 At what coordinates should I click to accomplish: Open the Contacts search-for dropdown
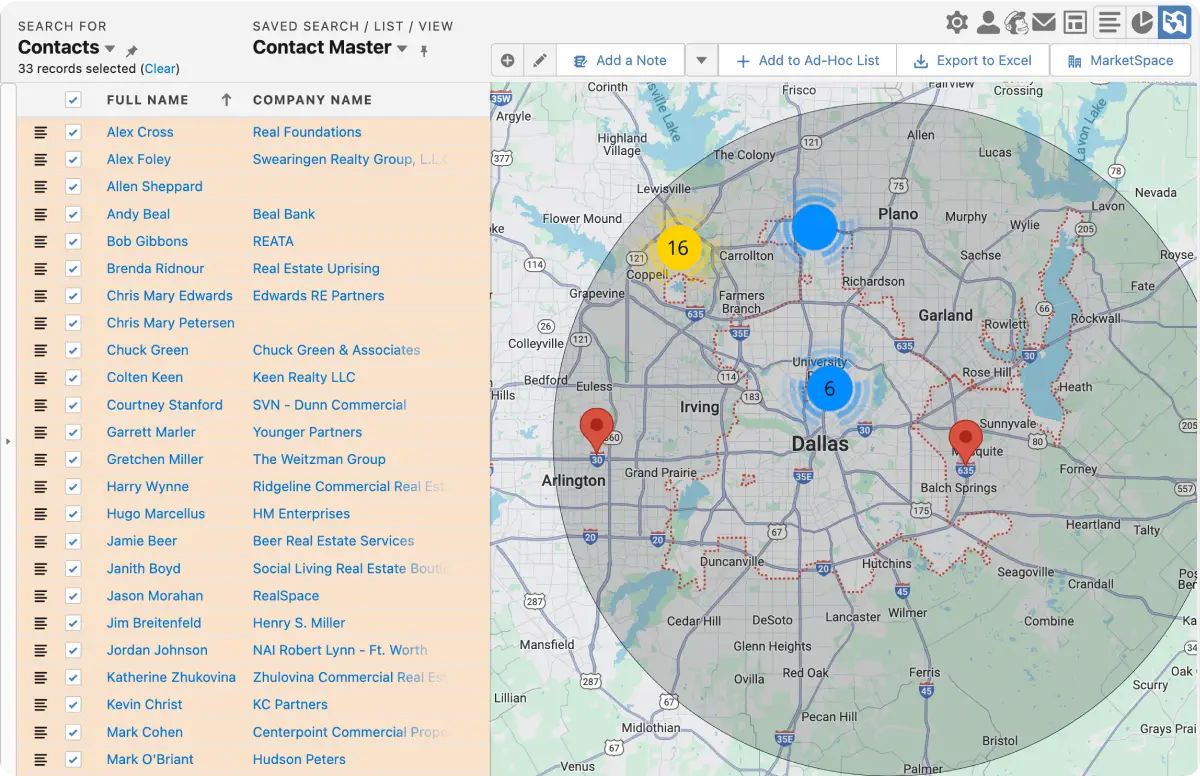110,49
